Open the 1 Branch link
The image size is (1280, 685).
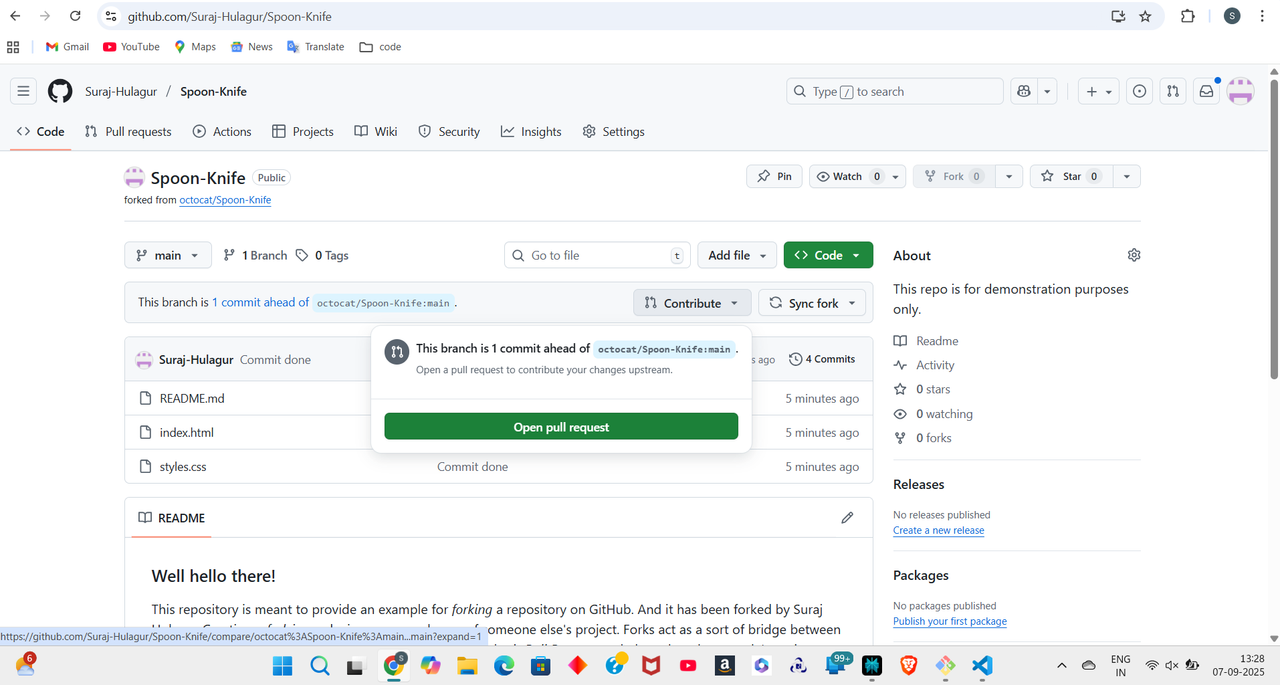[x=255, y=255]
